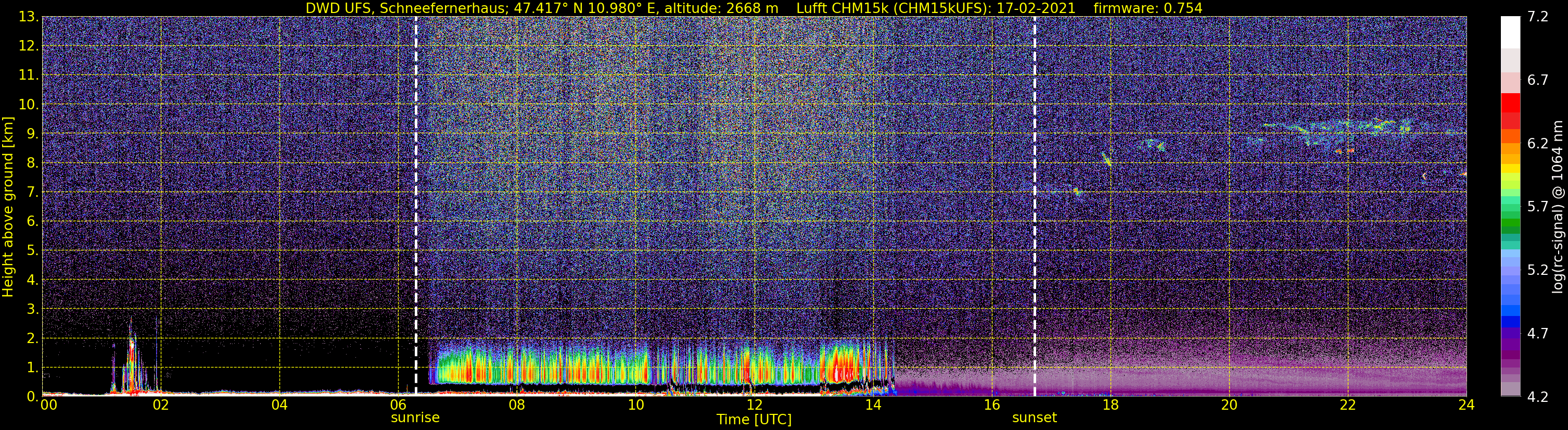
Task: Click the "5." height axis tick label
Action: [x=32, y=251]
